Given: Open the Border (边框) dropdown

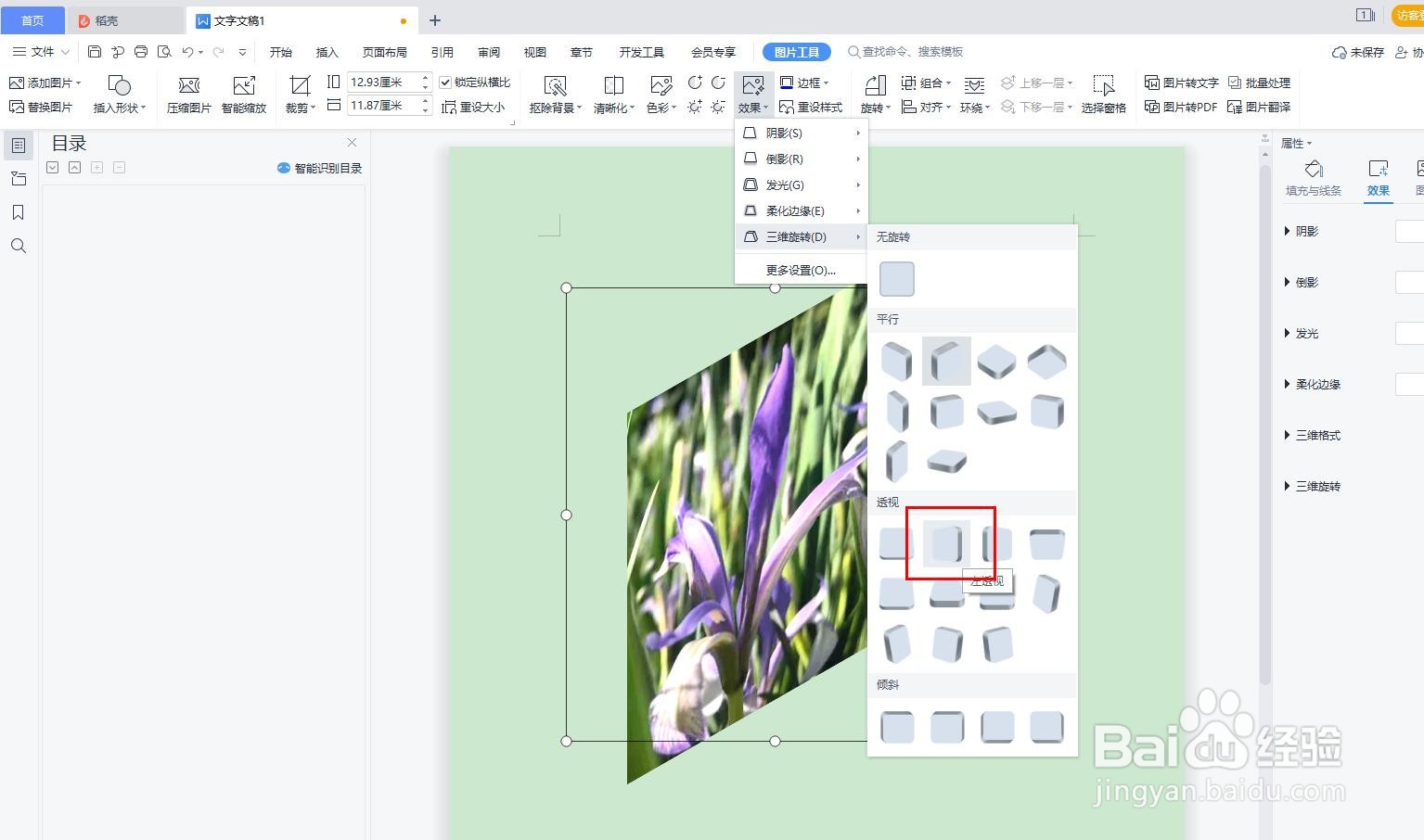Looking at the screenshot, I should (x=805, y=83).
